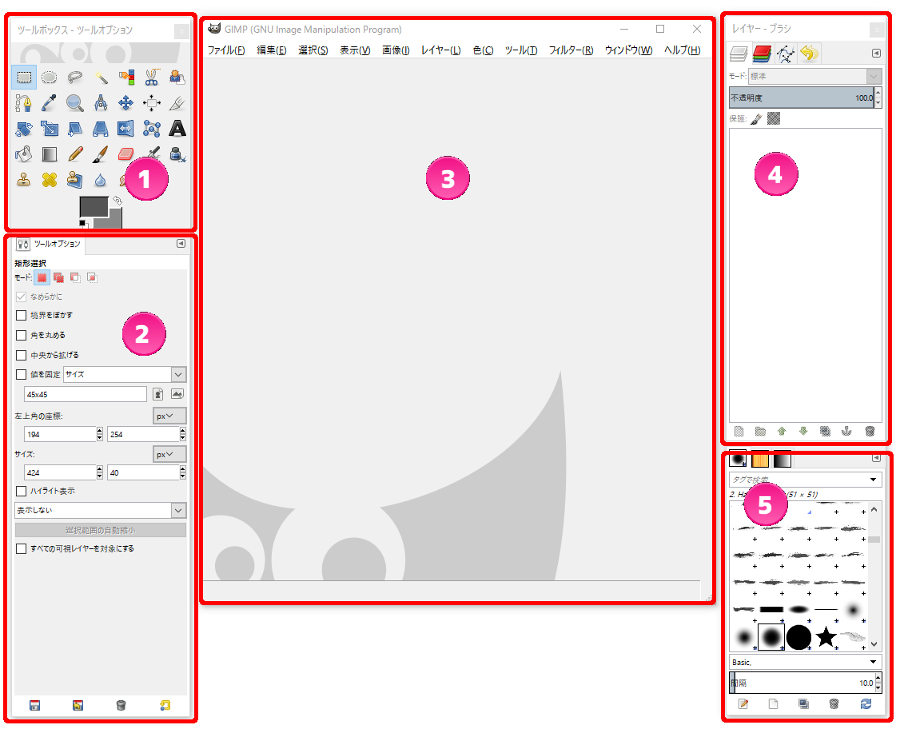Switch to the Paths tab
The image size is (900, 729).
(x=785, y=53)
